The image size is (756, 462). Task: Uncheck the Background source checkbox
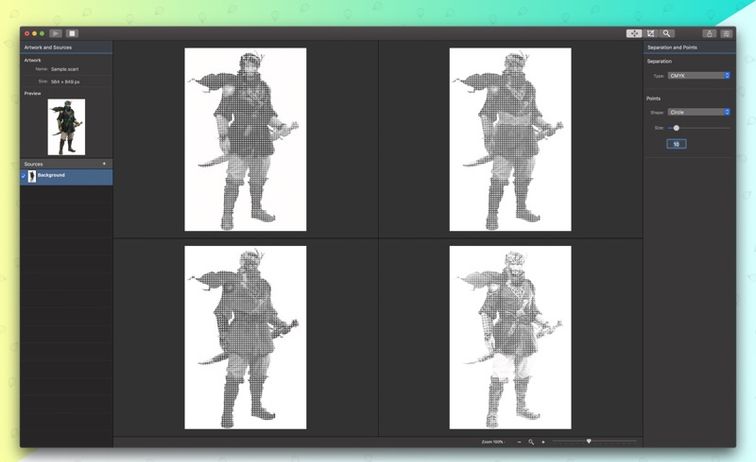point(24,176)
